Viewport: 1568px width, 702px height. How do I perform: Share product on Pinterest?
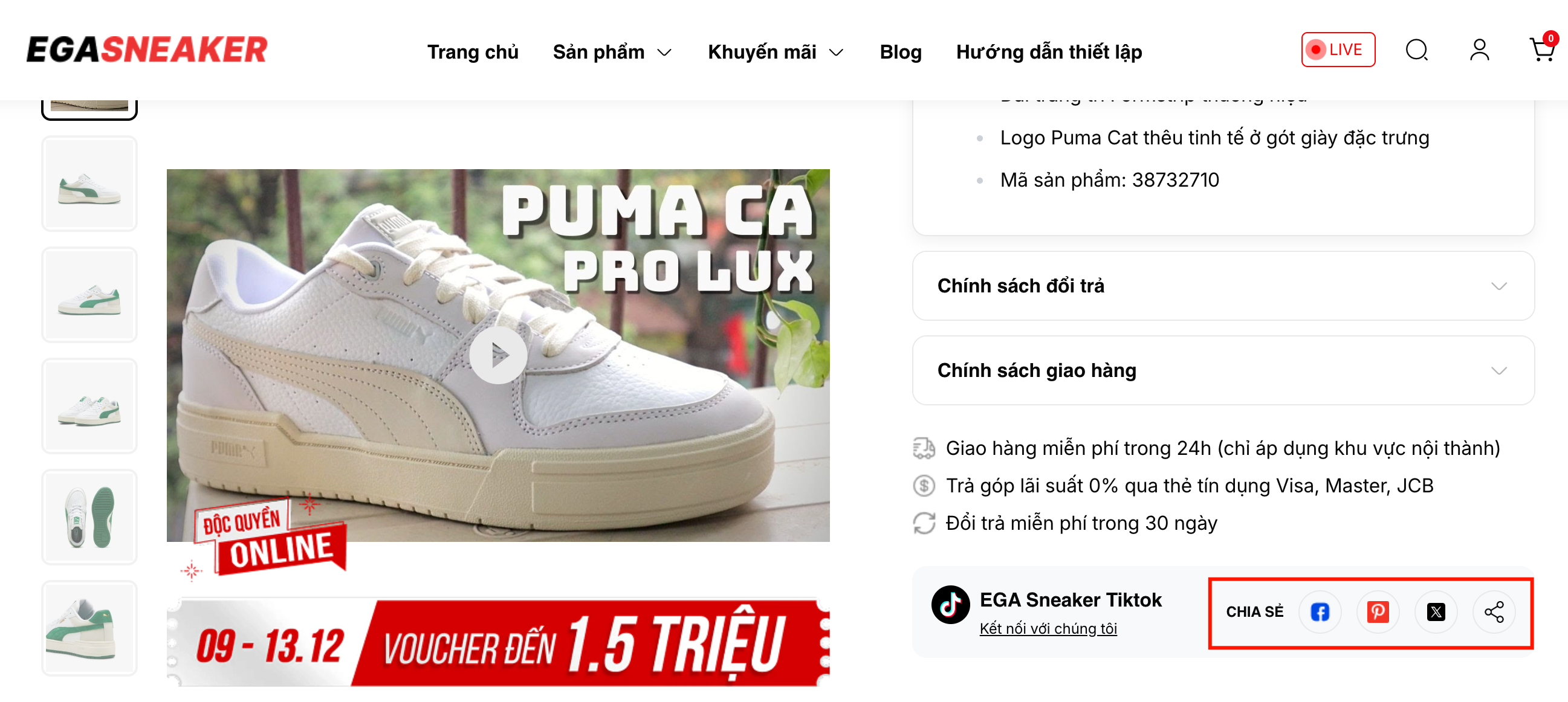[1378, 611]
